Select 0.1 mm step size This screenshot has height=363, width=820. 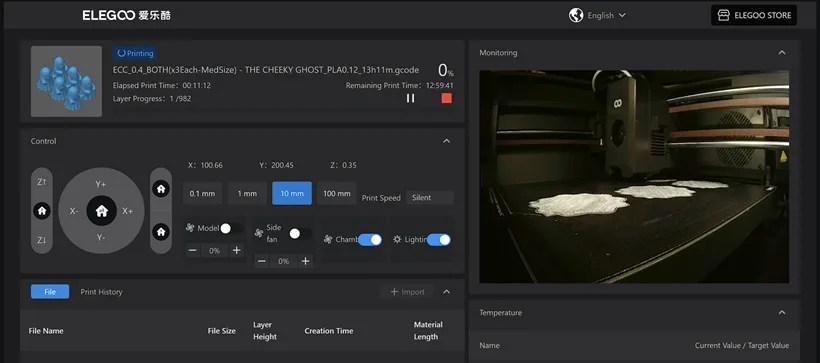point(202,194)
